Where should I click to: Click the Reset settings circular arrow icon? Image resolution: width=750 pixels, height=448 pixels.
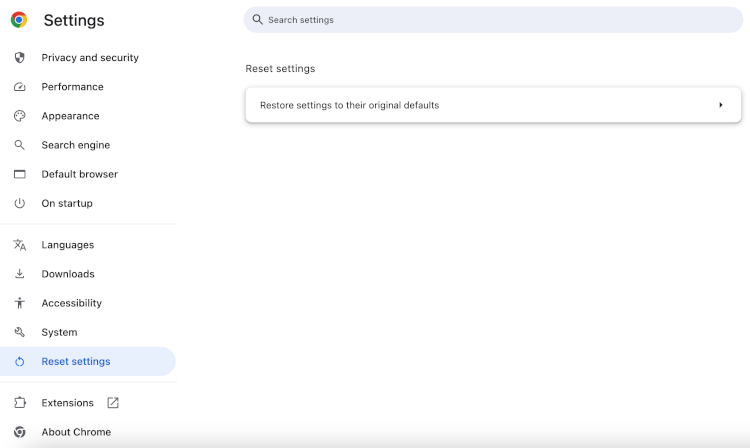point(20,361)
